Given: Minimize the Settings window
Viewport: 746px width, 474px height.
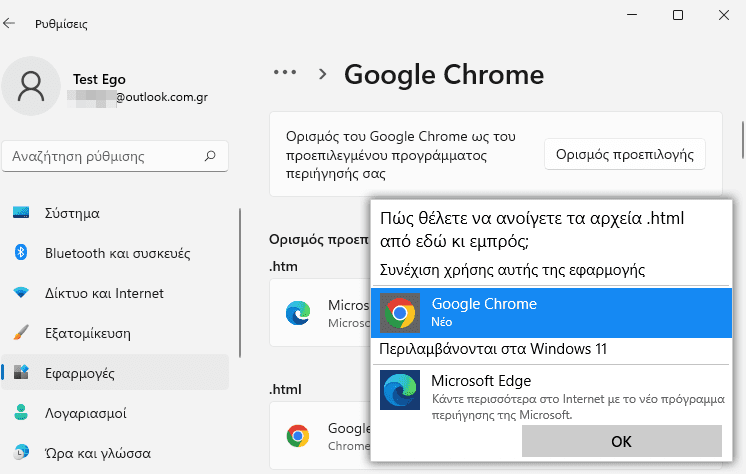Looking at the screenshot, I should [632, 15].
